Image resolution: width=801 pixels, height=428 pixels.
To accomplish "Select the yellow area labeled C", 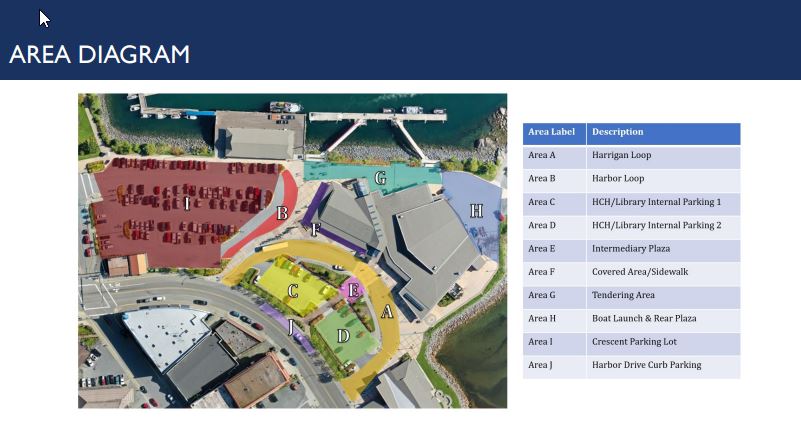I will 293,292.
